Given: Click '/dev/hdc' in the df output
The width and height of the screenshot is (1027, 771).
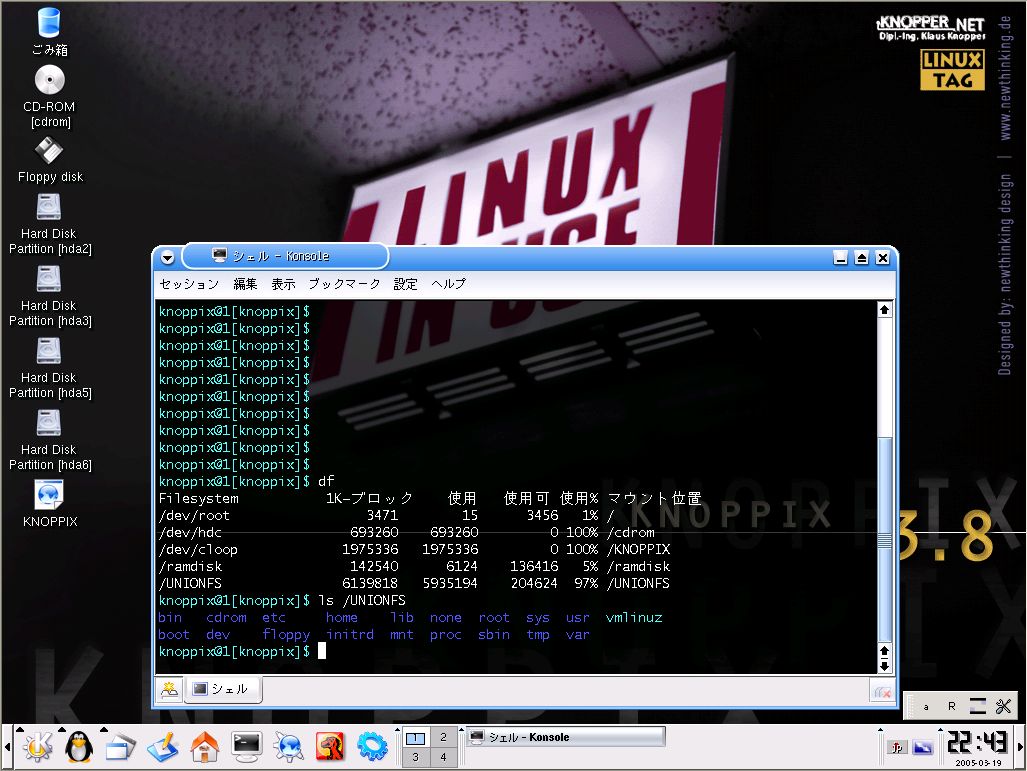Looking at the screenshot, I should click(x=190, y=532).
